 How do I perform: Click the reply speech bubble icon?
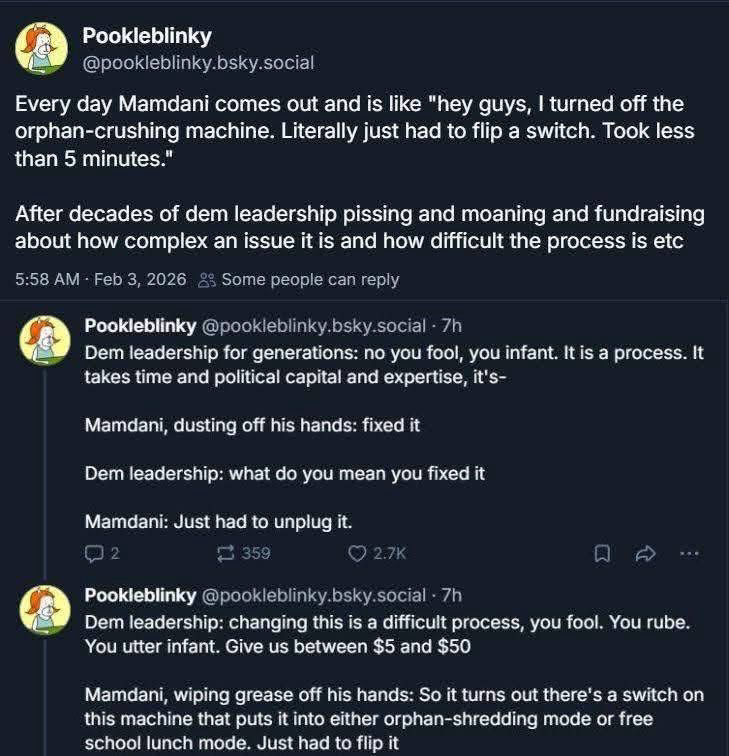click(x=94, y=553)
